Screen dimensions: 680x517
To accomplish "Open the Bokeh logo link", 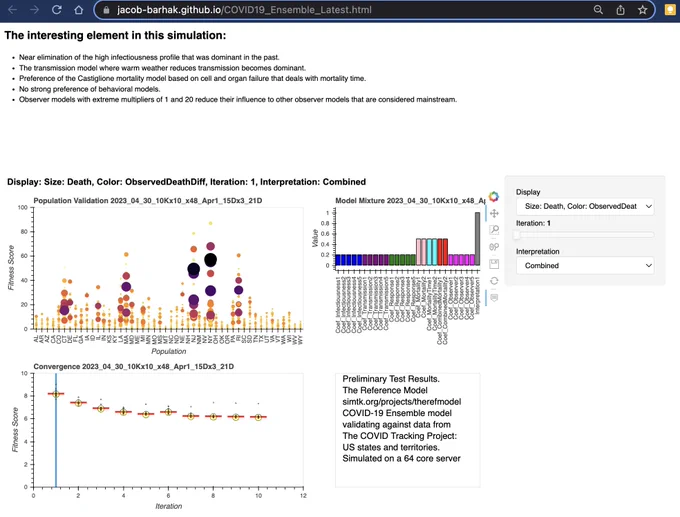I will click(494, 196).
